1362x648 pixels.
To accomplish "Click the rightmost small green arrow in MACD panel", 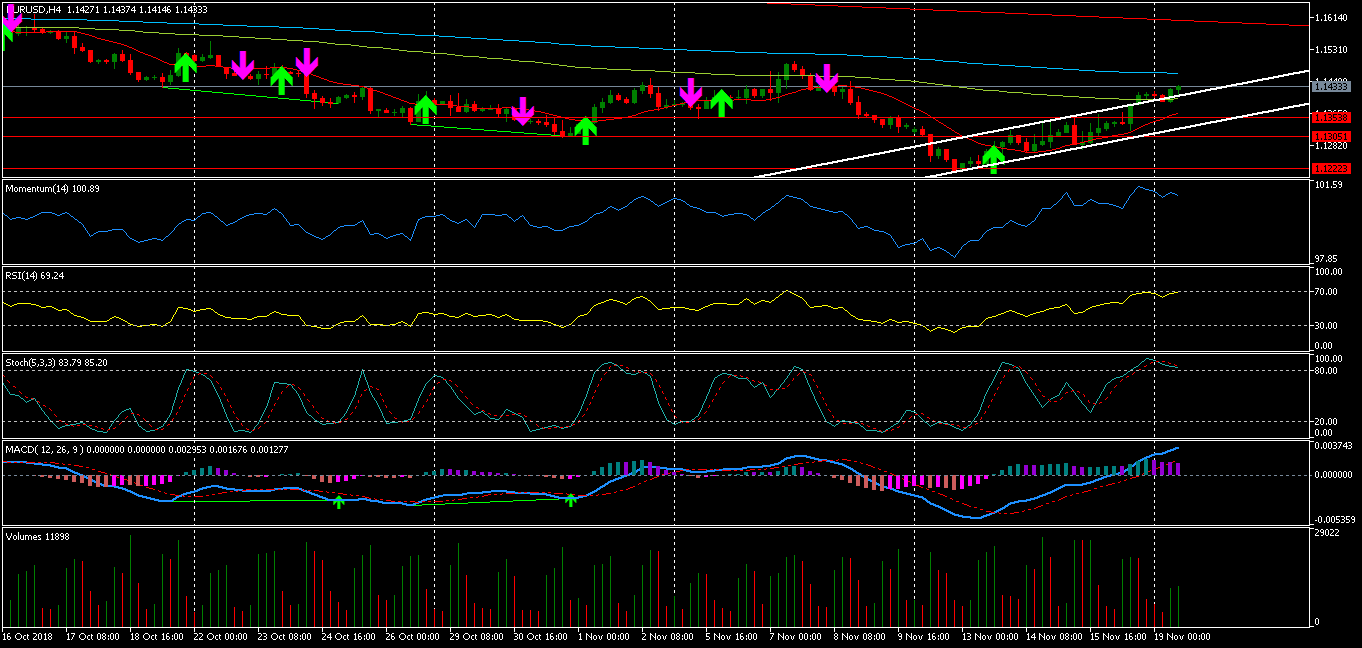I will coord(570,499).
